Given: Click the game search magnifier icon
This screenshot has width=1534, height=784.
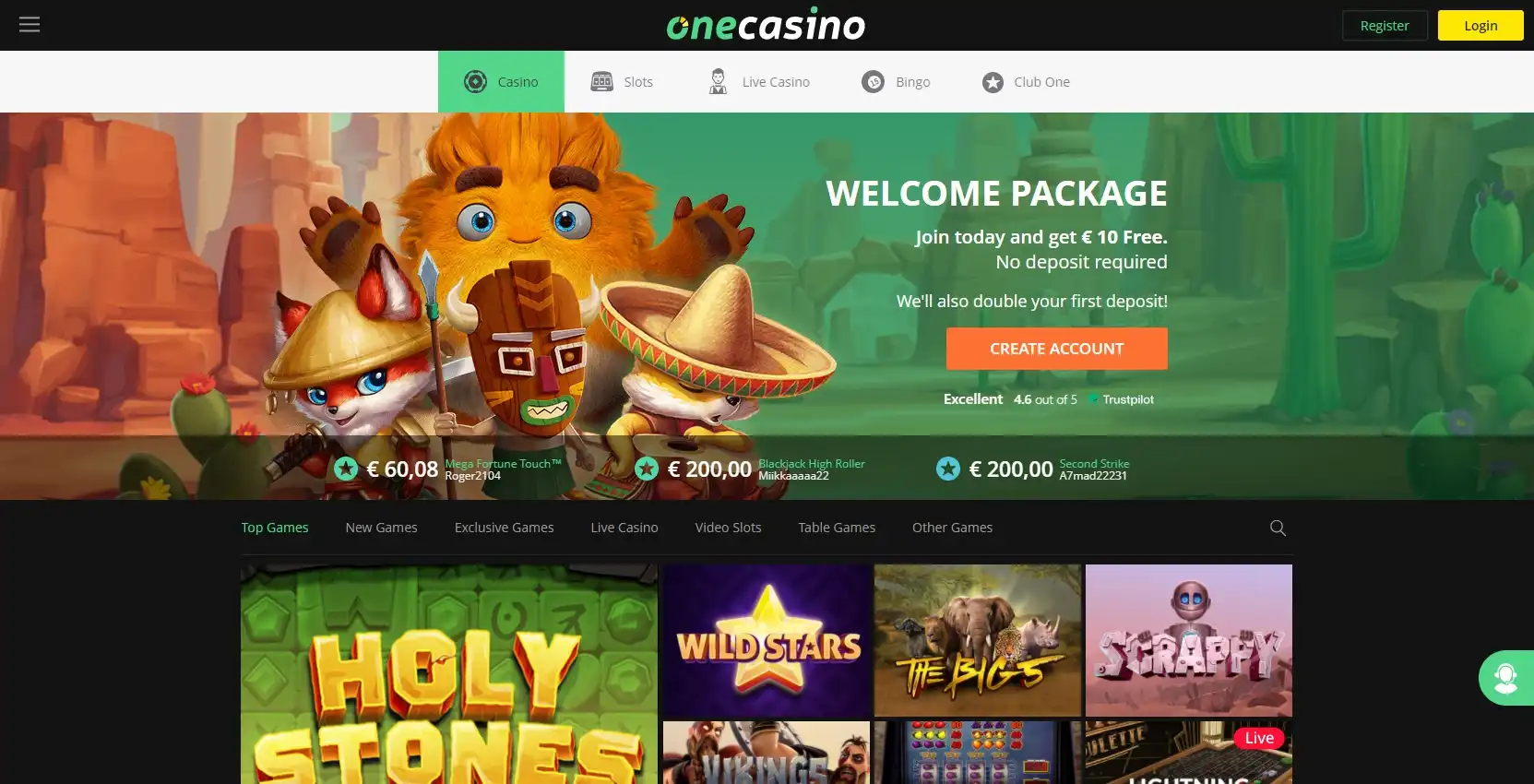Looking at the screenshot, I should [x=1278, y=528].
